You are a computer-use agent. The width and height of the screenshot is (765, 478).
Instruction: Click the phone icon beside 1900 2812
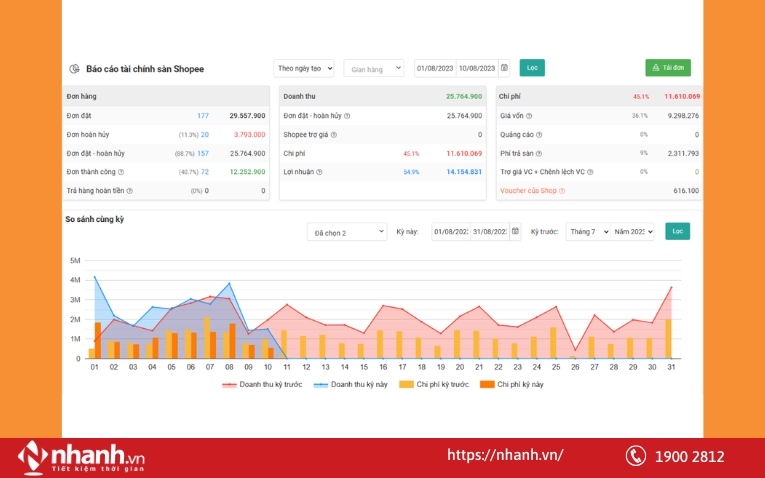click(x=636, y=456)
